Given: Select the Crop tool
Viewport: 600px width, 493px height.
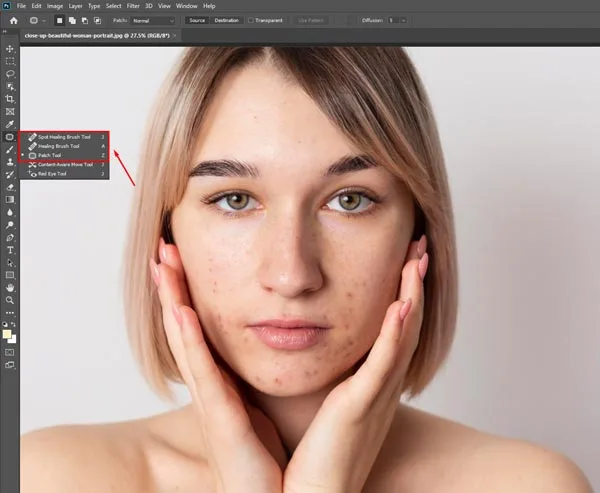Looking at the screenshot, I should tap(10, 99).
